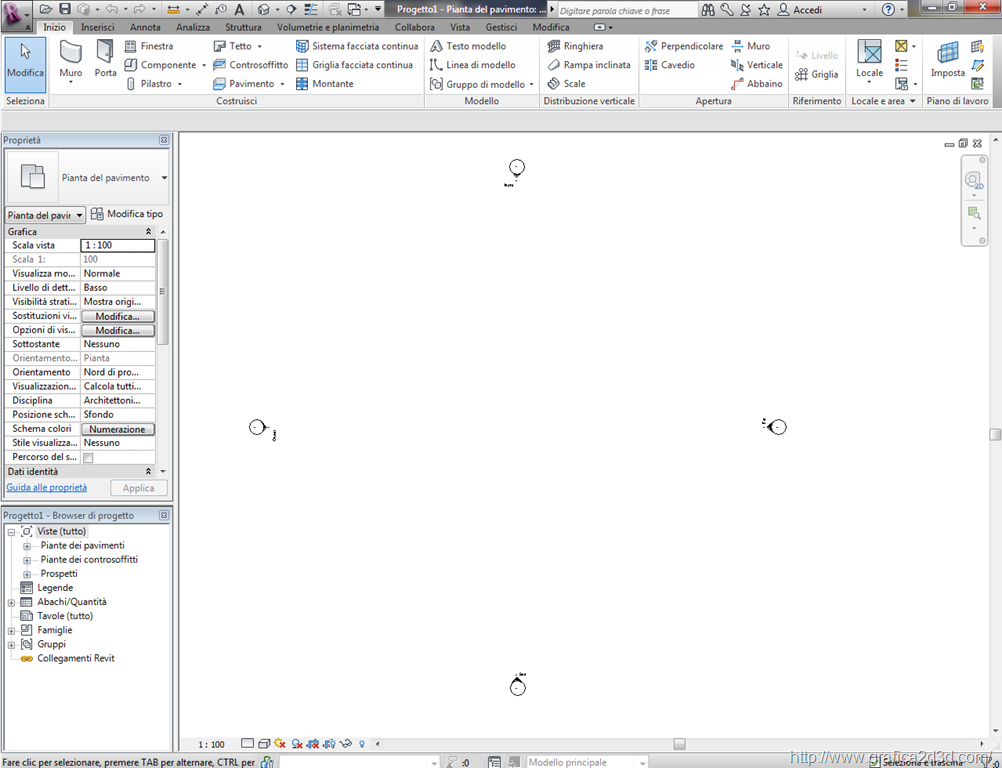Select the Muro wall tool
Screen dimensions: 1002x768
(x=71, y=59)
